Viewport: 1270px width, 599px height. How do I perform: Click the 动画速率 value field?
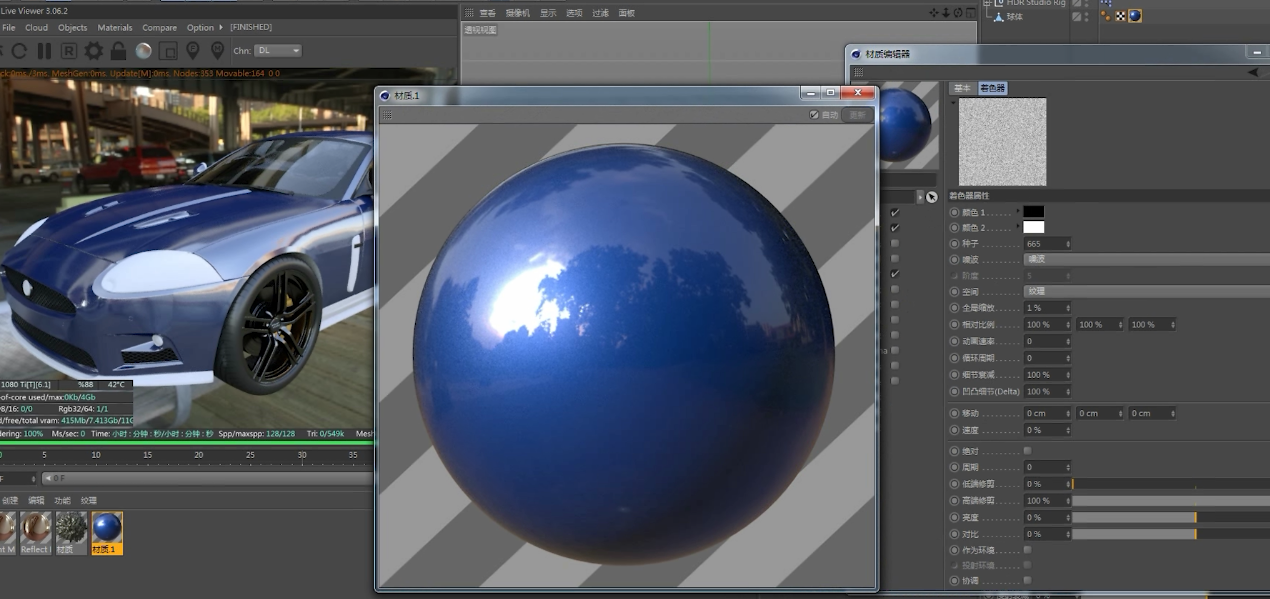pyautogui.click(x=1047, y=341)
